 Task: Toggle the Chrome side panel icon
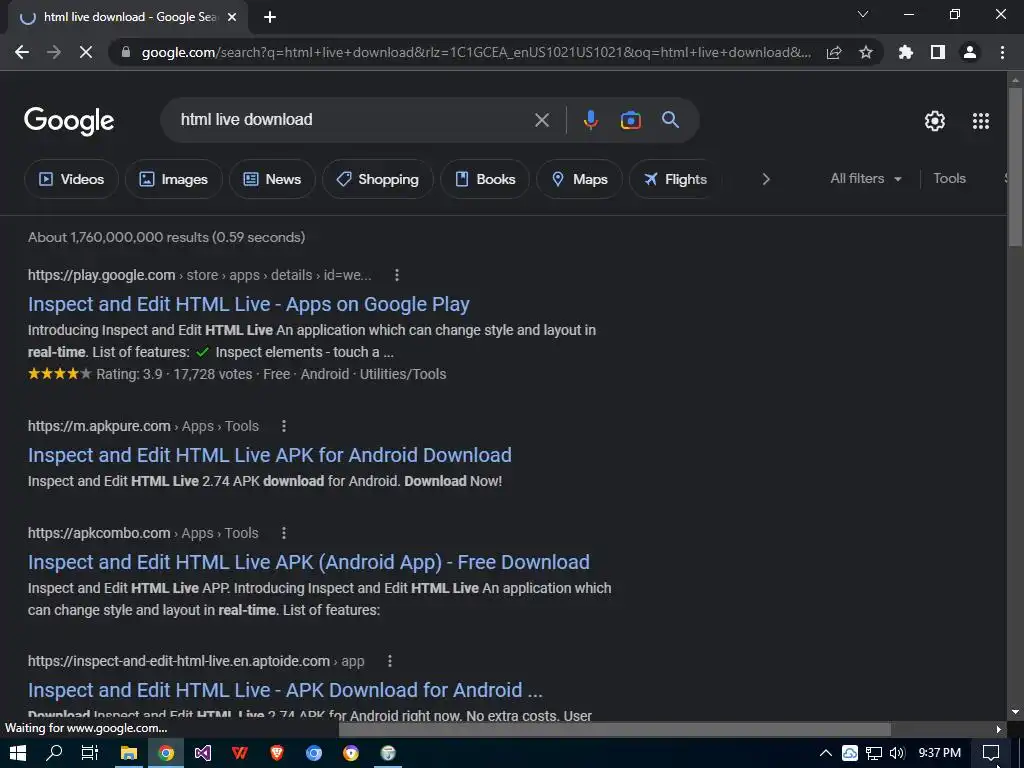pyautogui.click(x=938, y=52)
